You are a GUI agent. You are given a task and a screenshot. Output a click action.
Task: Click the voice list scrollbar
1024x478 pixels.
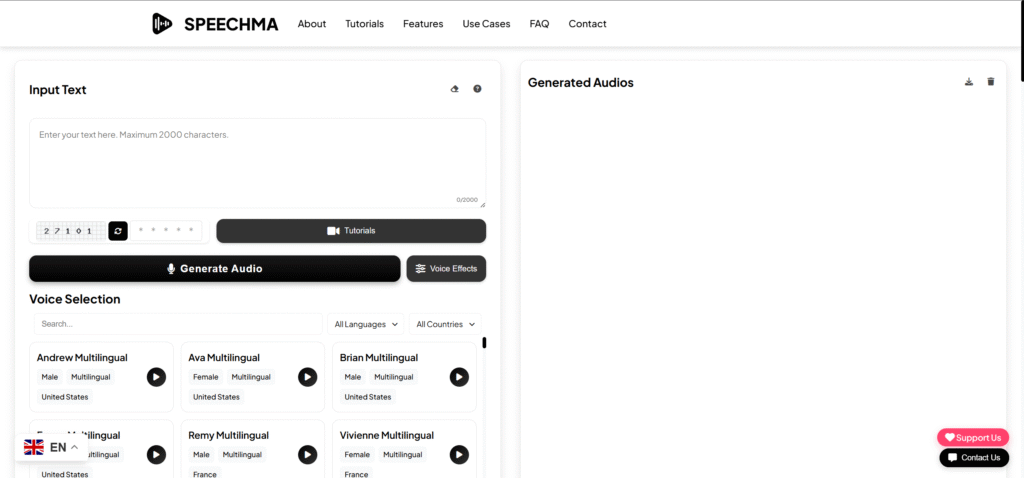click(484, 343)
